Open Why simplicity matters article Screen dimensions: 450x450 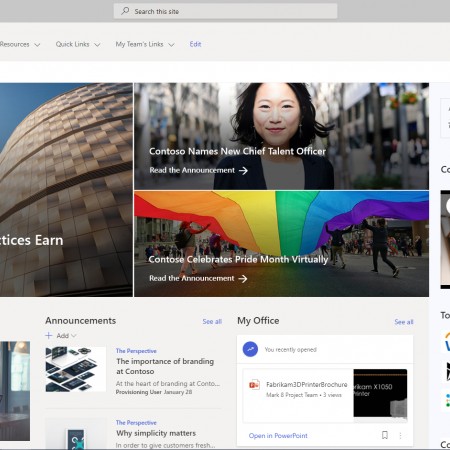pyautogui.click(x=156, y=433)
